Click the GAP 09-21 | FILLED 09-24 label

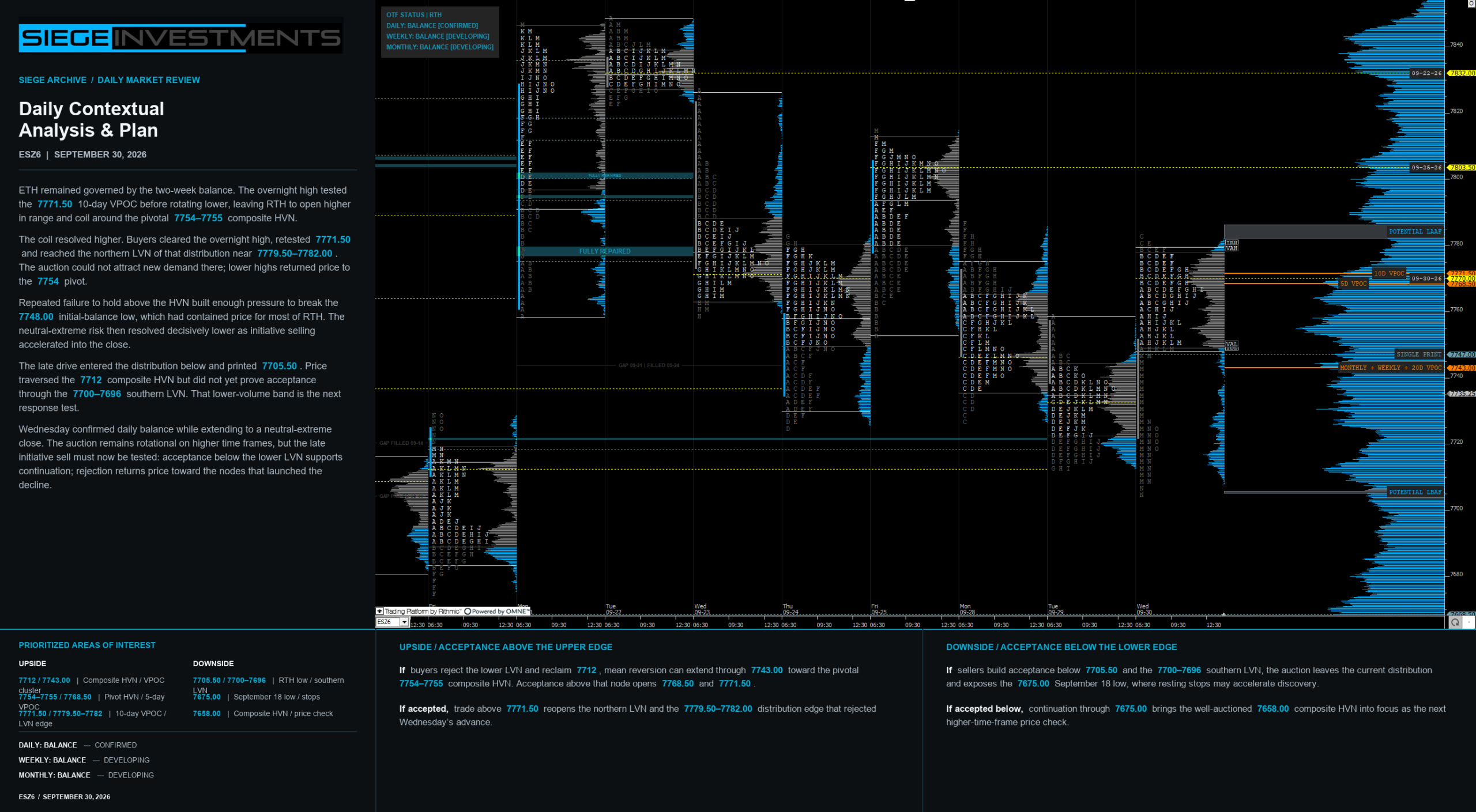[649, 365]
